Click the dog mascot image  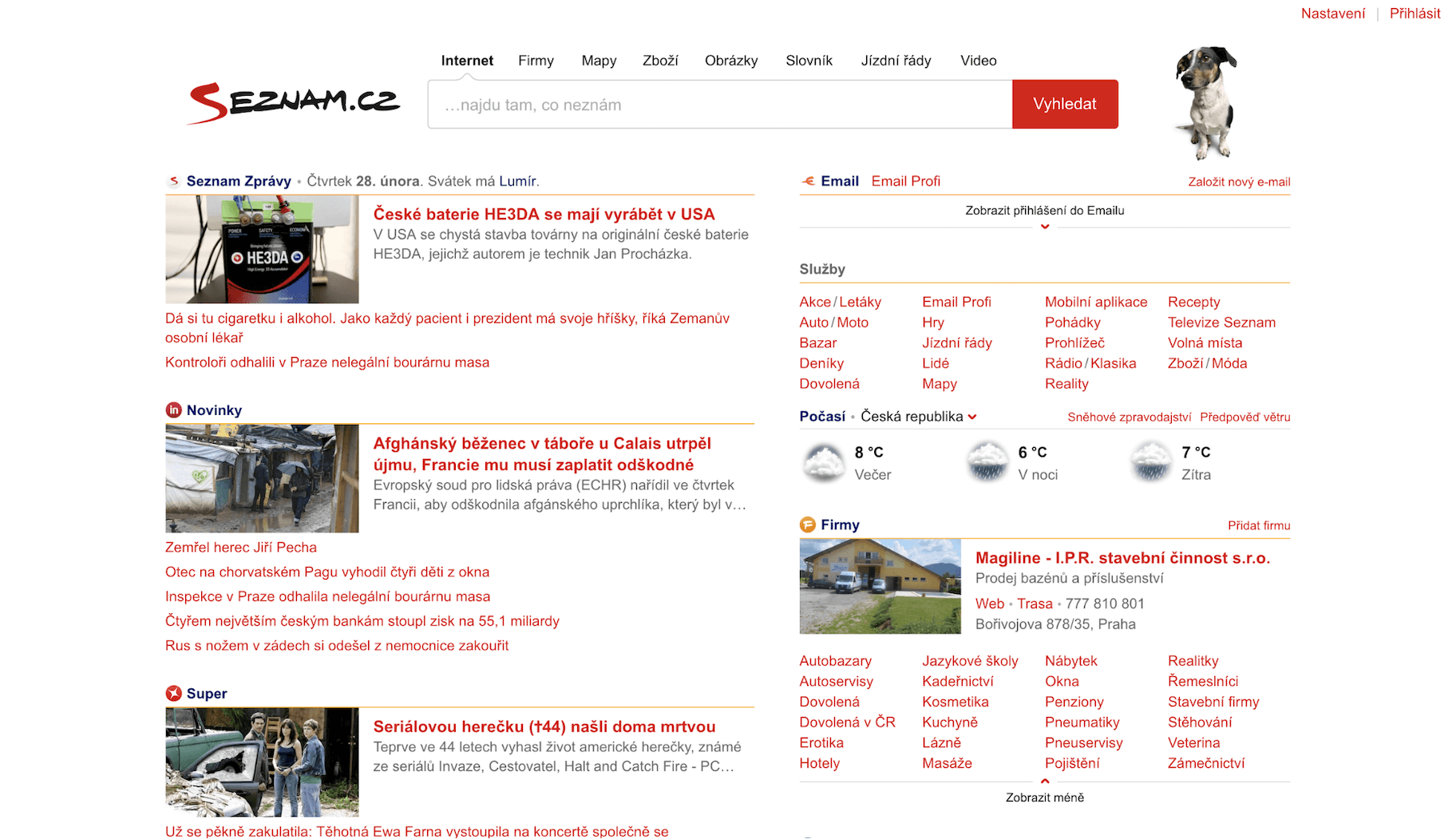(x=1205, y=103)
